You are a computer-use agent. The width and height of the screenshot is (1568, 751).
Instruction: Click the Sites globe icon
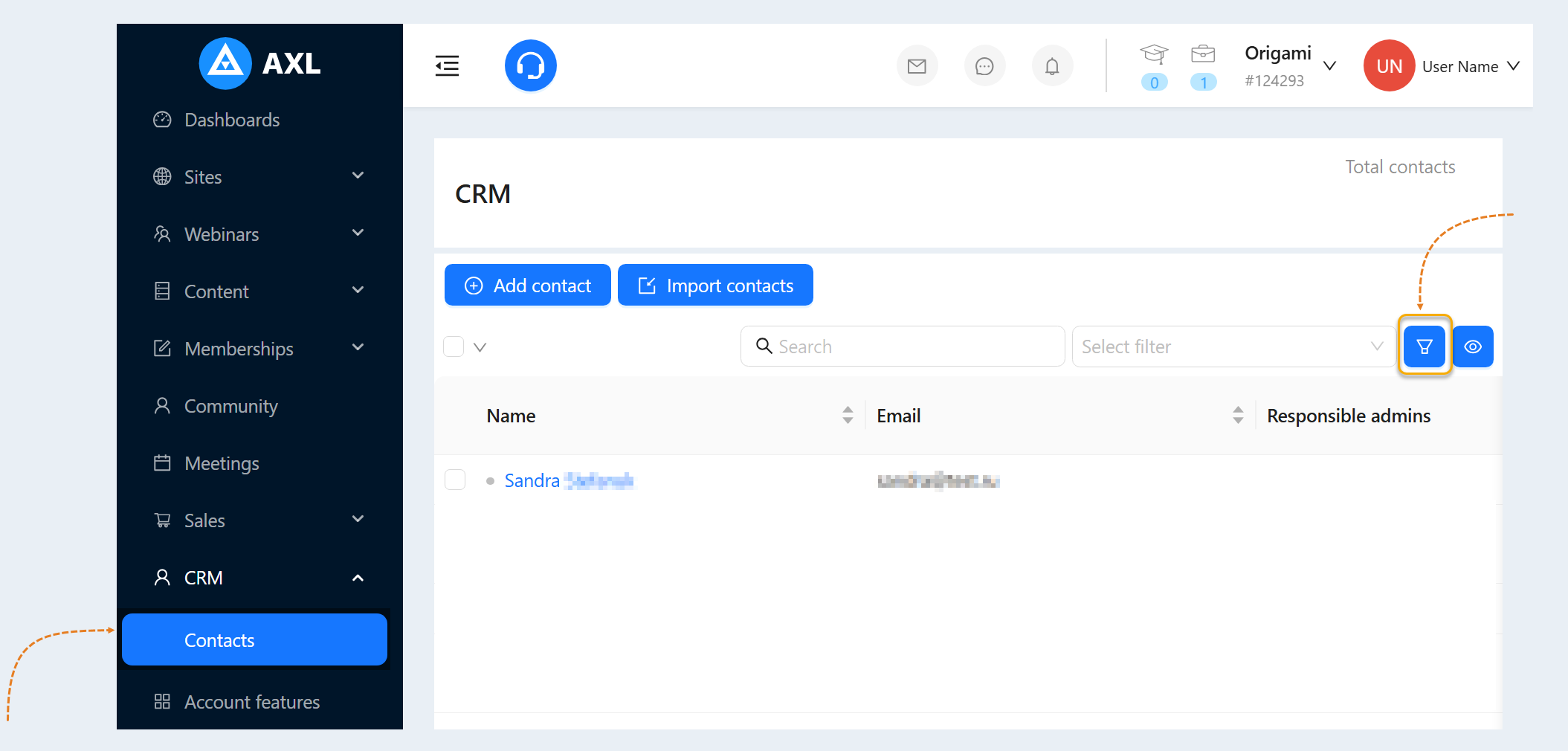162,177
